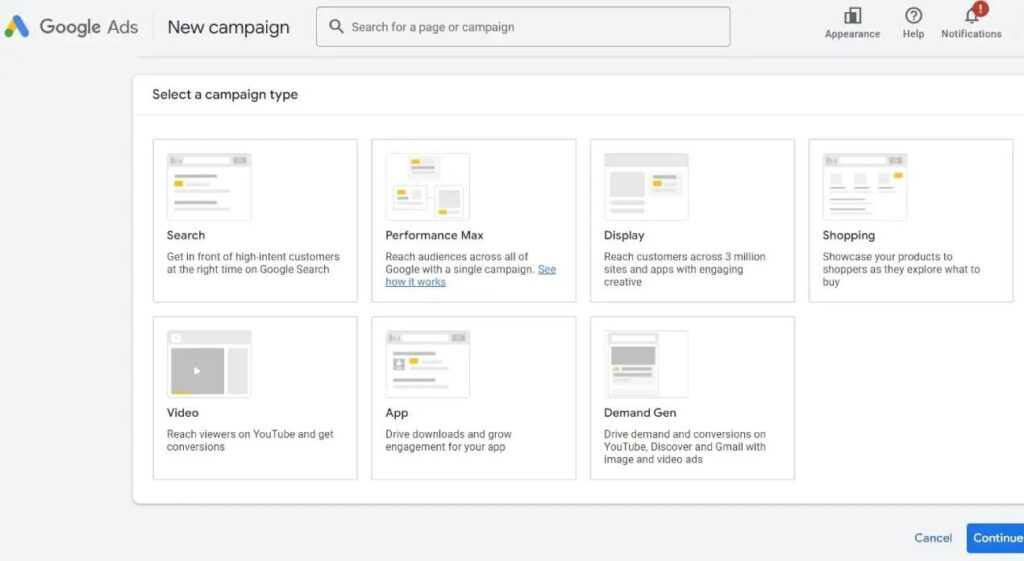This screenshot has height=561, width=1024.
Task: Click 'Get in front of high-intent customers' text
Action: pyautogui.click(x=253, y=263)
